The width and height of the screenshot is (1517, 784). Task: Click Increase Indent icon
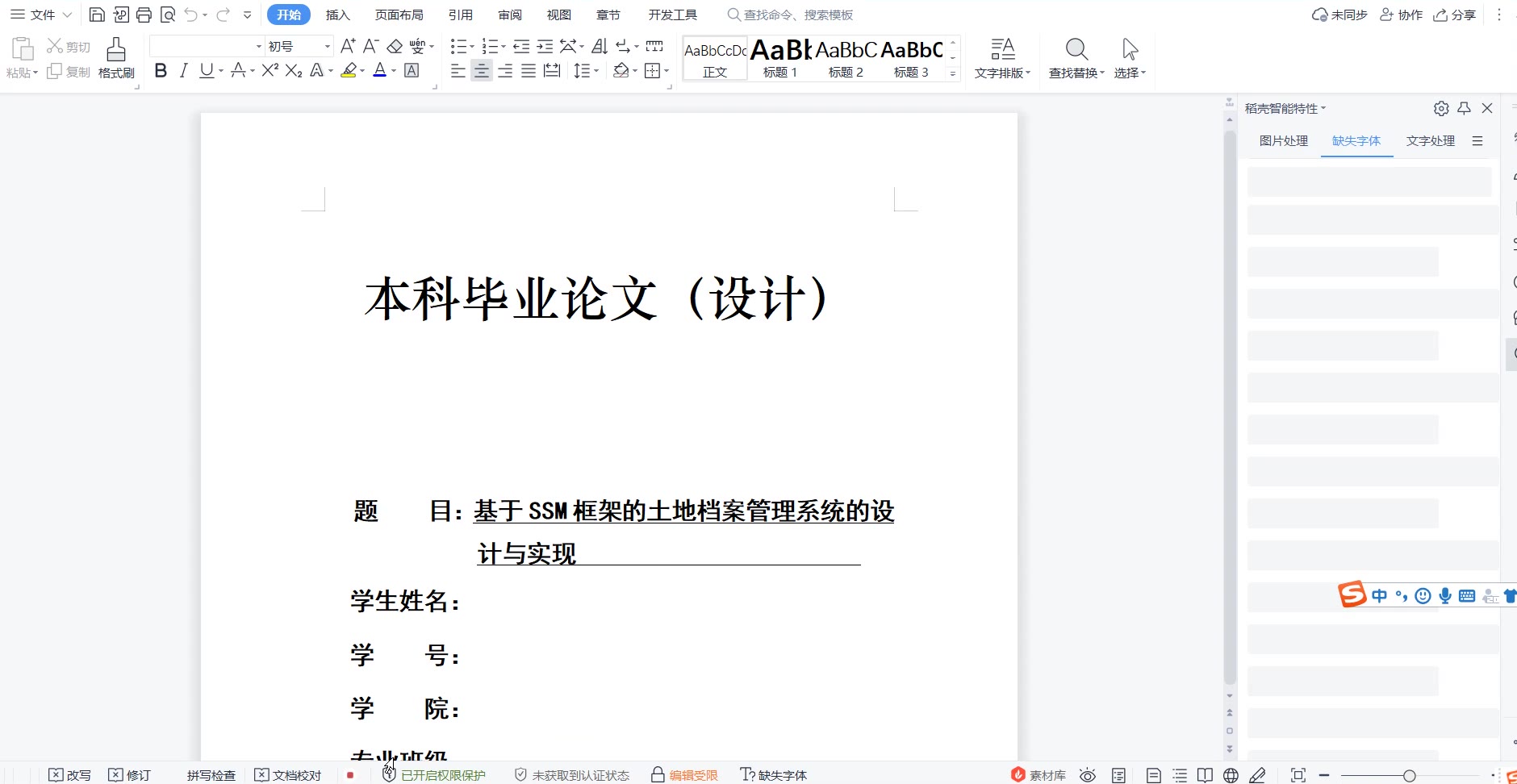point(545,46)
